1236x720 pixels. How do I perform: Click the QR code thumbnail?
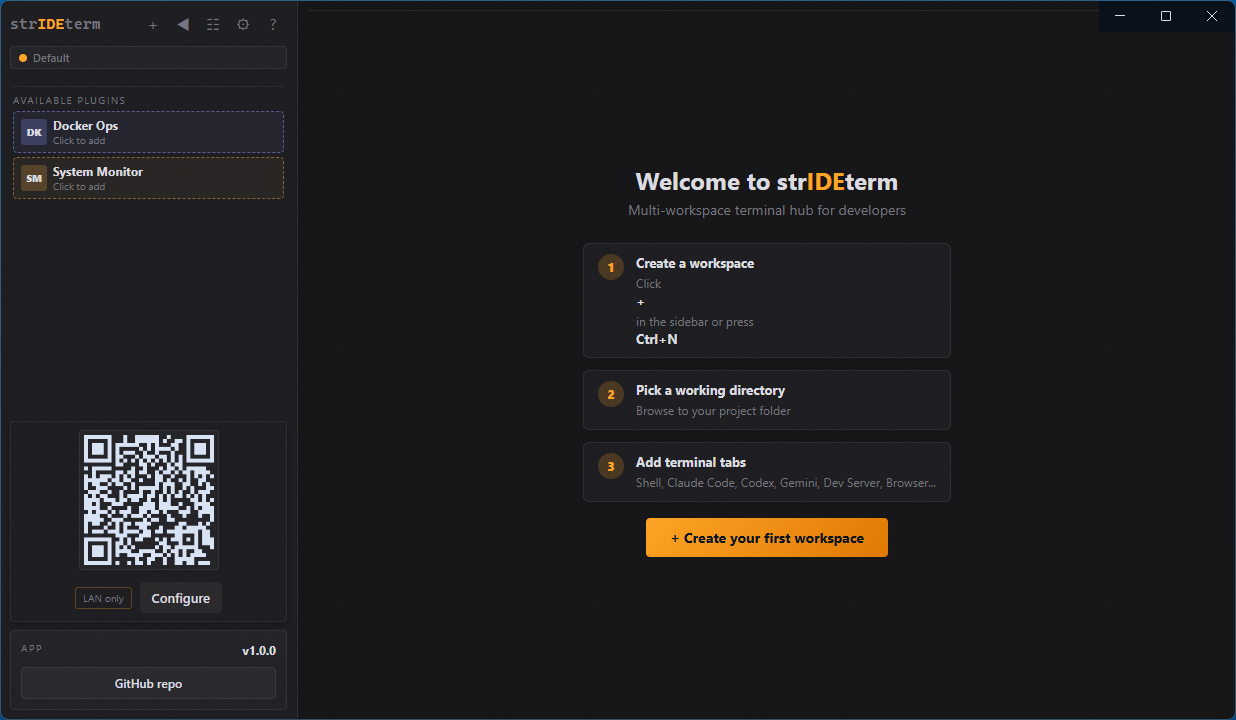[x=148, y=499]
